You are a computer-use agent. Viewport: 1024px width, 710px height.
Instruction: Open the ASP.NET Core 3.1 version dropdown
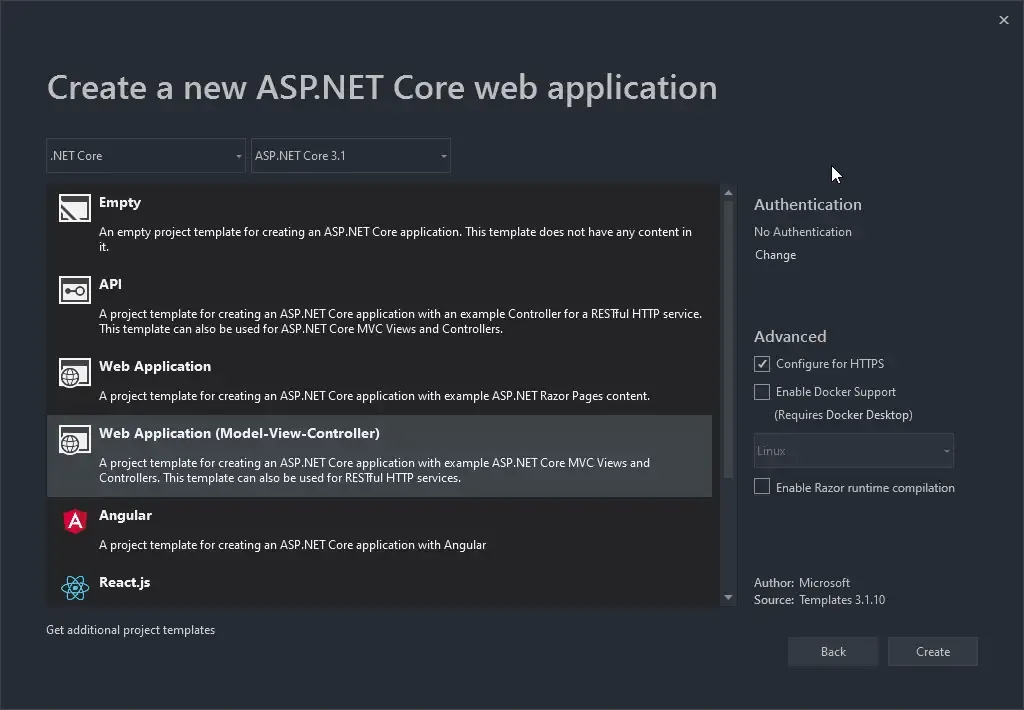350,155
